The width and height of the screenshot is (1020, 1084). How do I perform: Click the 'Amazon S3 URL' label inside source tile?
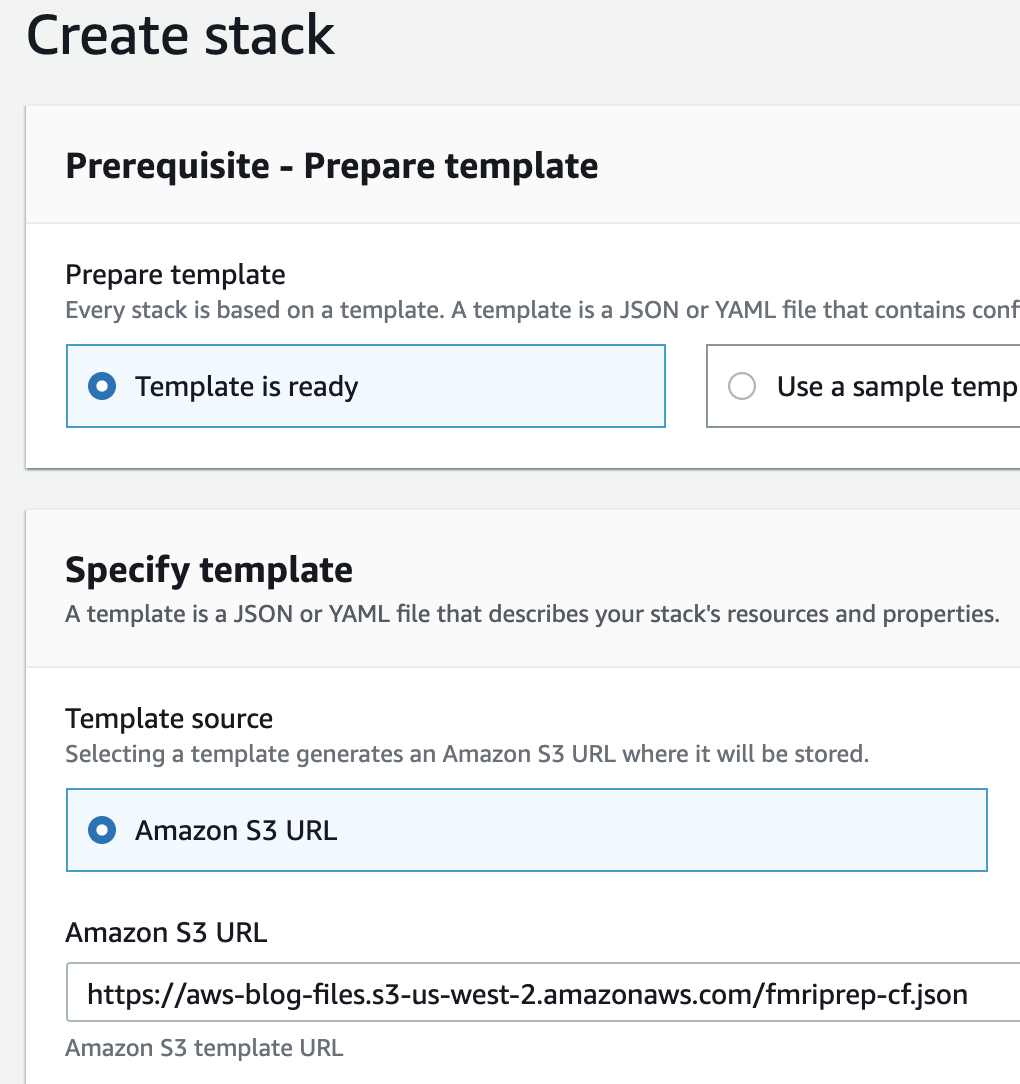236,830
